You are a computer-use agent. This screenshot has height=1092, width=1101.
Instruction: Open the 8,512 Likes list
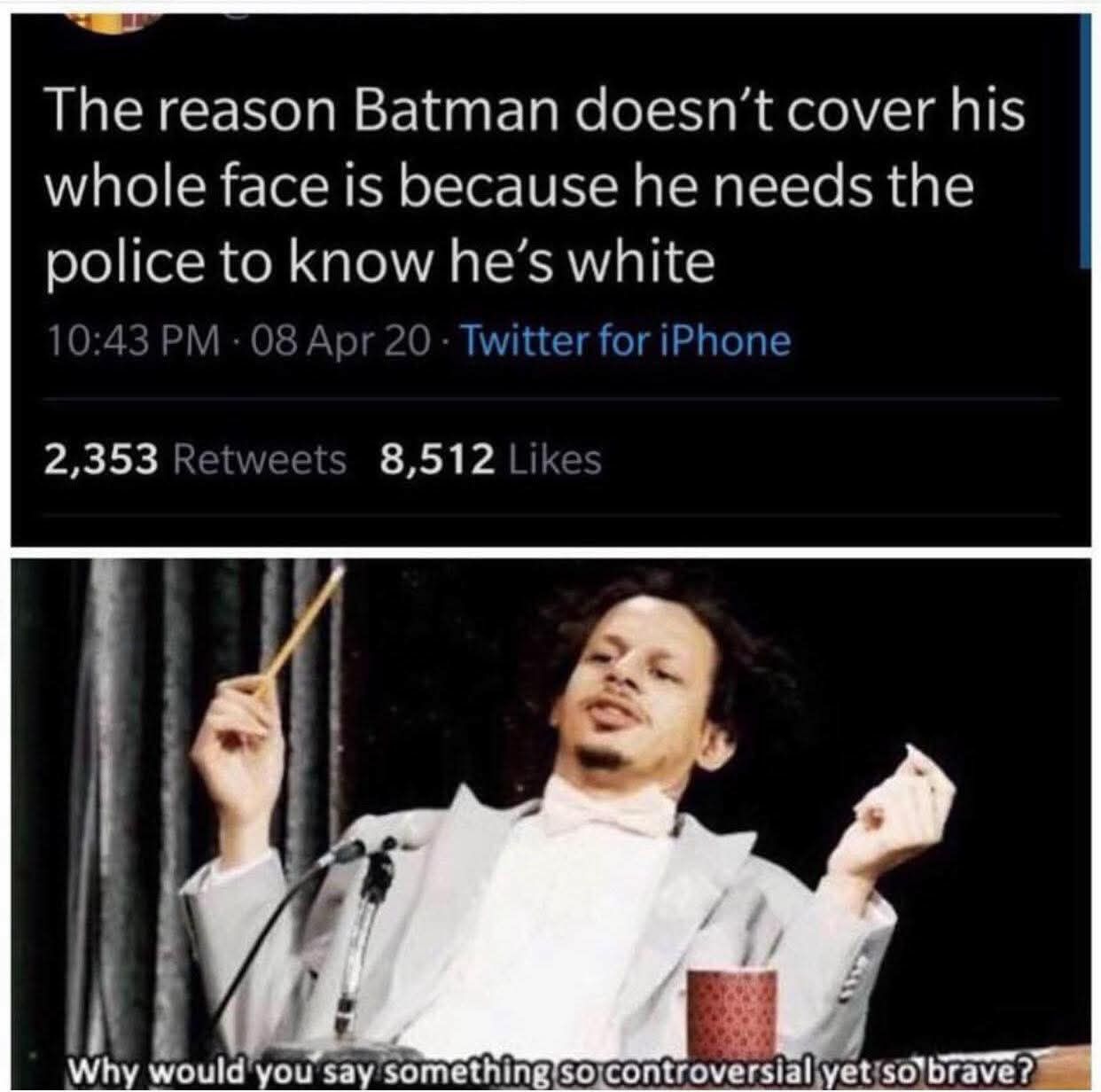[491, 459]
